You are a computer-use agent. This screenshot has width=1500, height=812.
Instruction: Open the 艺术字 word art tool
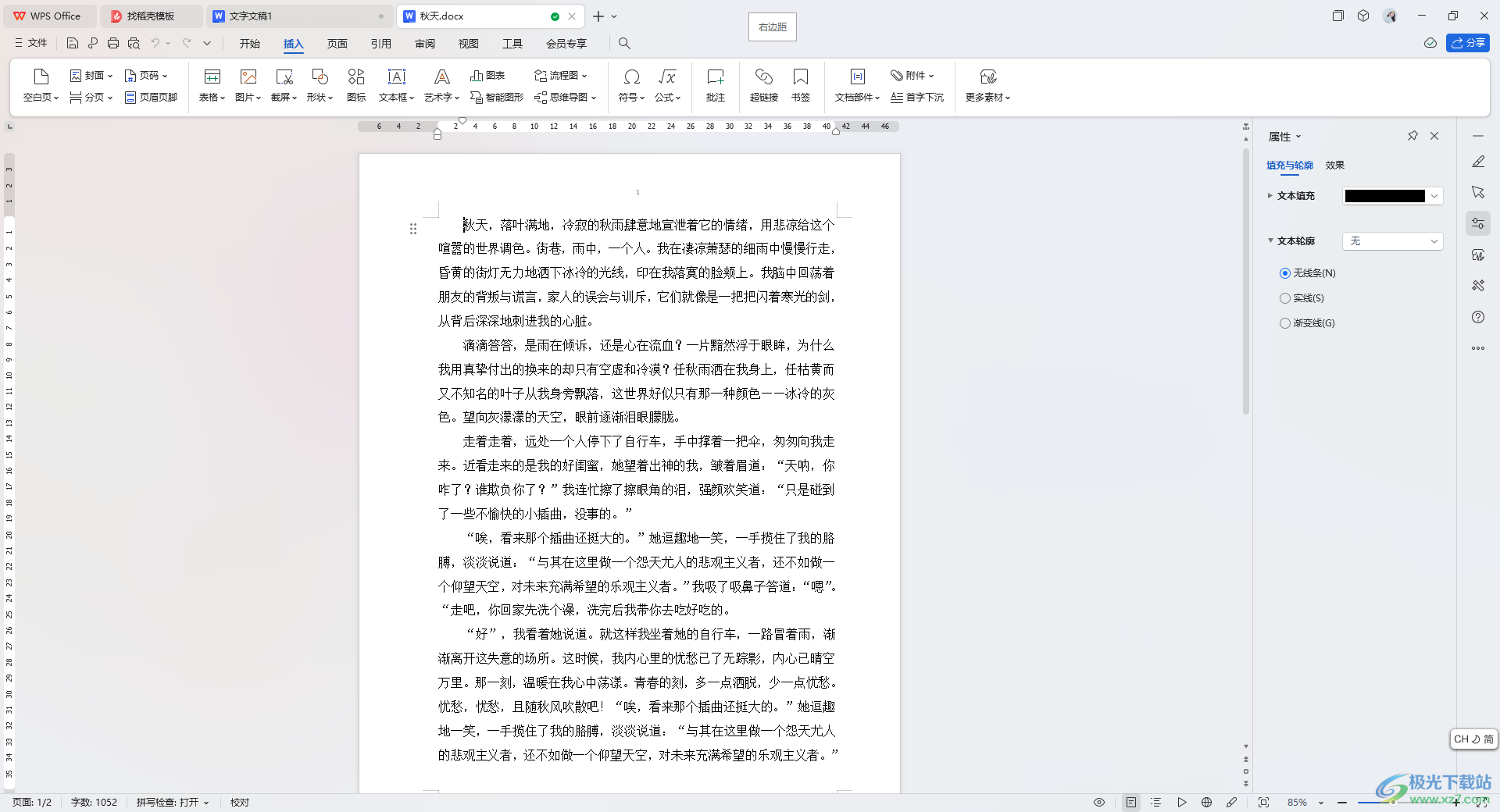441,85
